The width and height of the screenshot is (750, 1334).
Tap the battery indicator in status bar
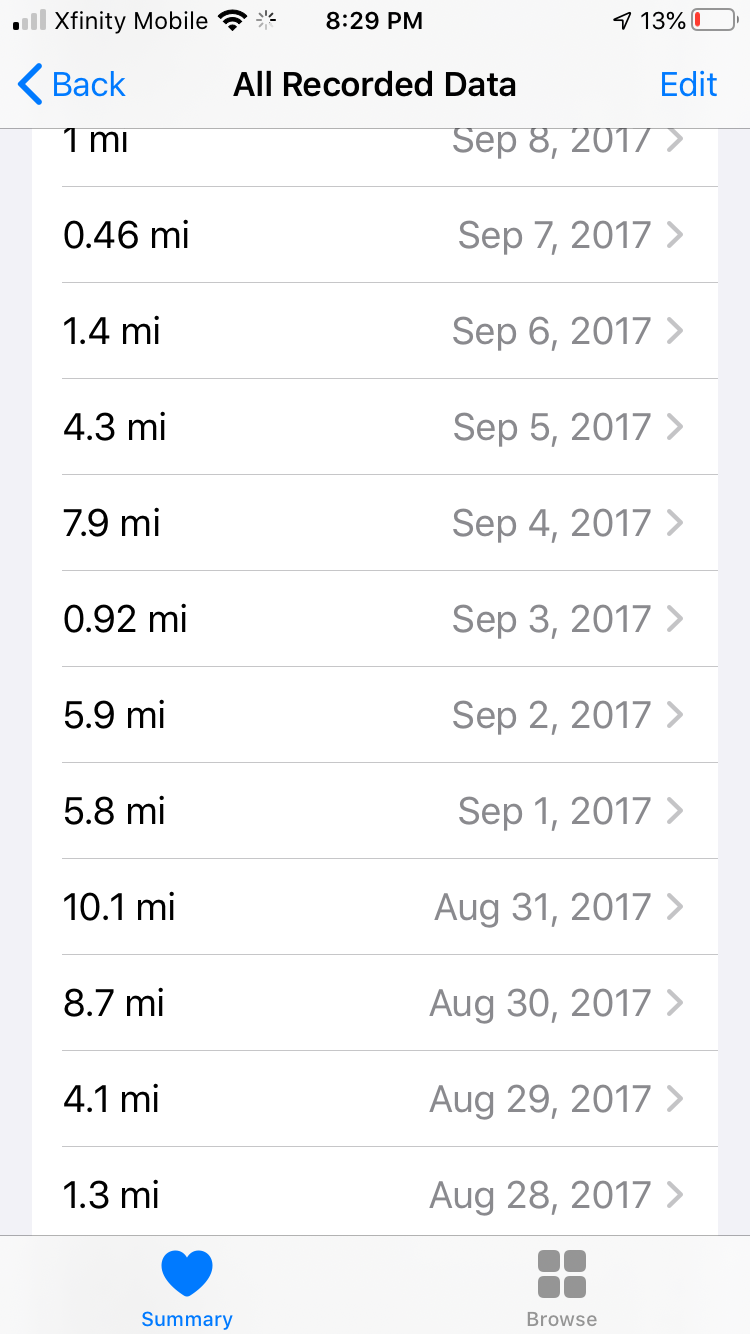tap(714, 20)
